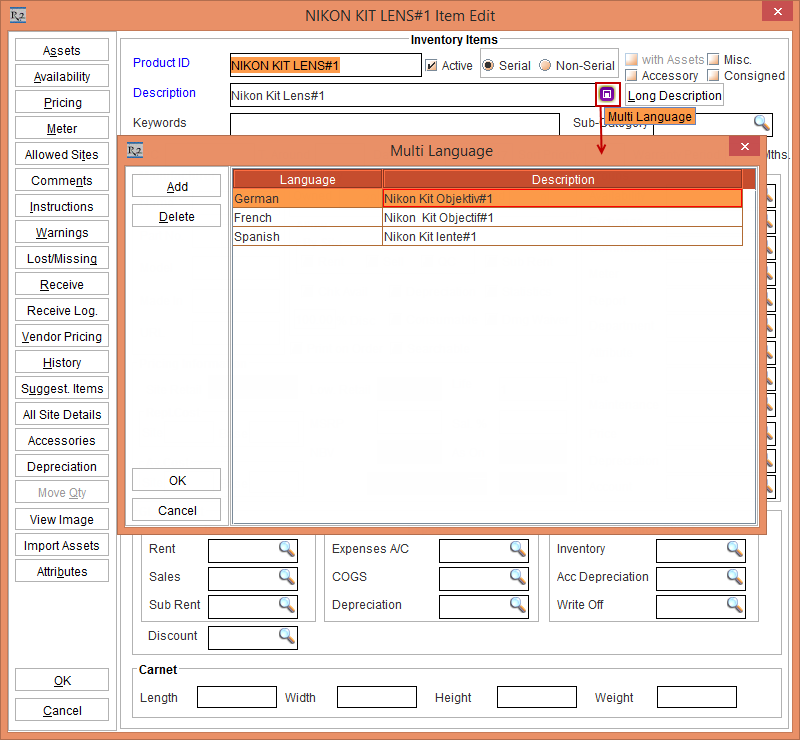Click Add in Multi Language dialog
This screenshot has height=740, width=800.
(177, 187)
